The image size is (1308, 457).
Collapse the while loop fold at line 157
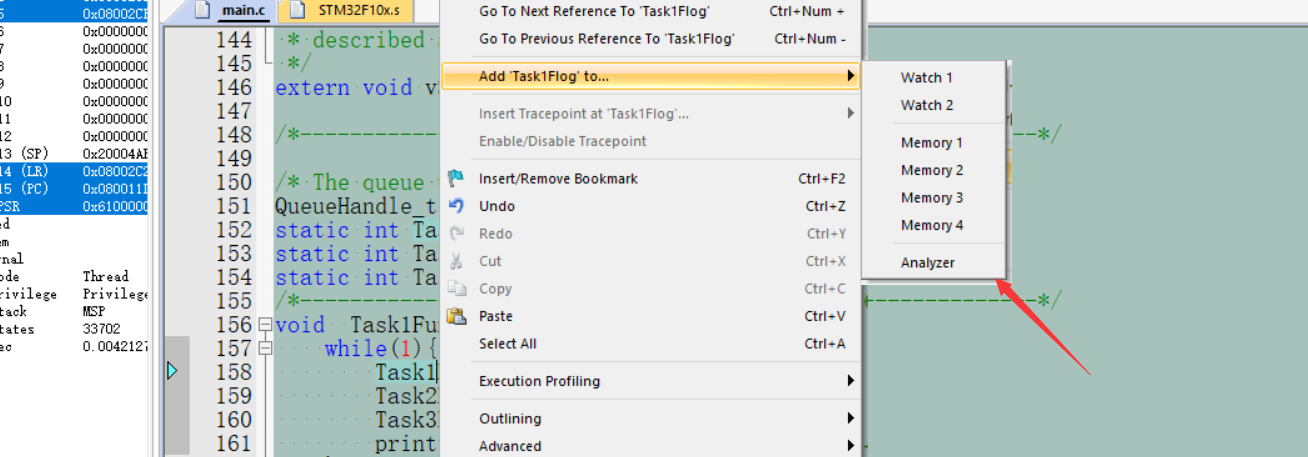click(265, 348)
